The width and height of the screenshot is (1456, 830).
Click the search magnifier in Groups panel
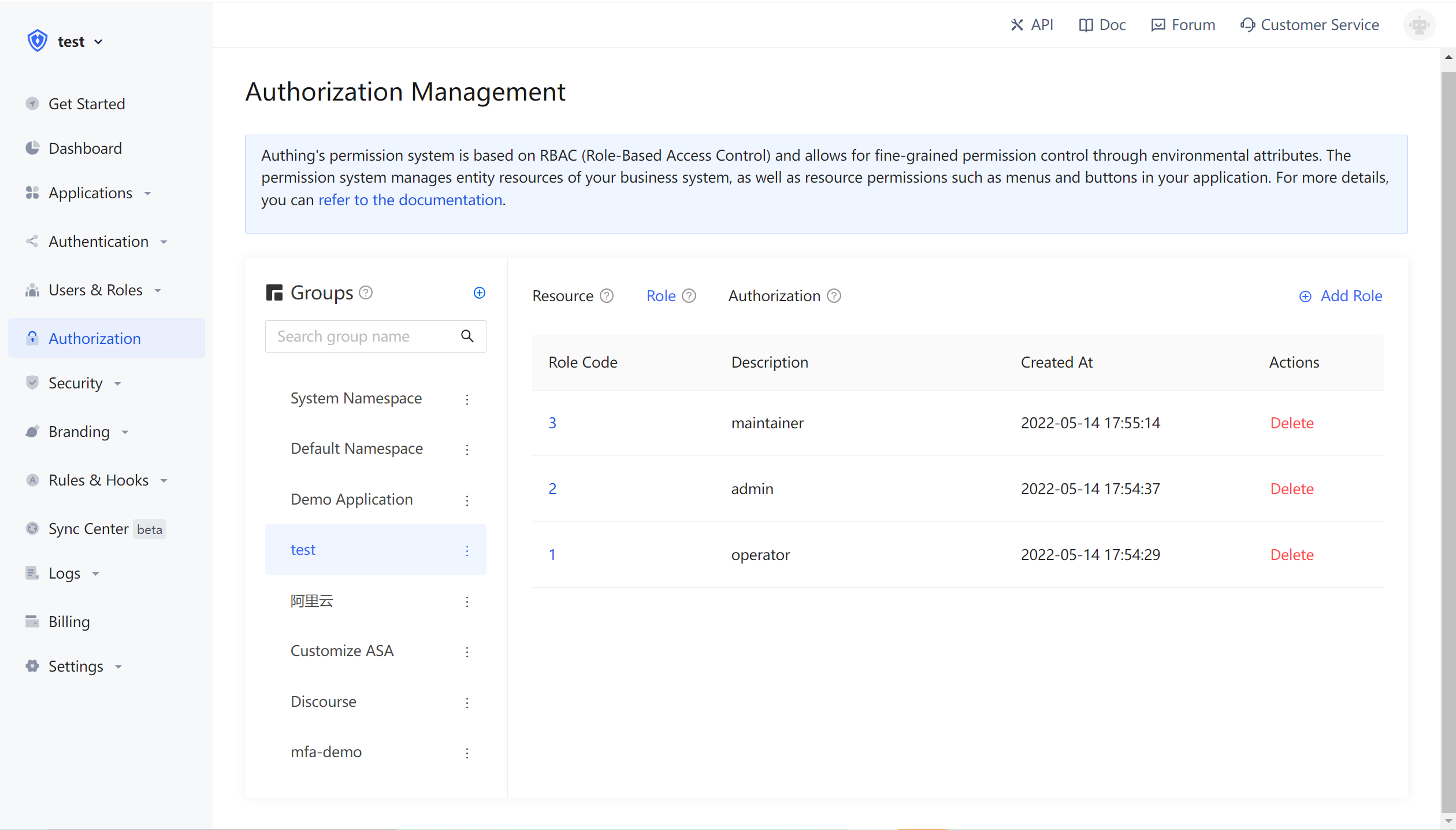click(x=467, y=336)
